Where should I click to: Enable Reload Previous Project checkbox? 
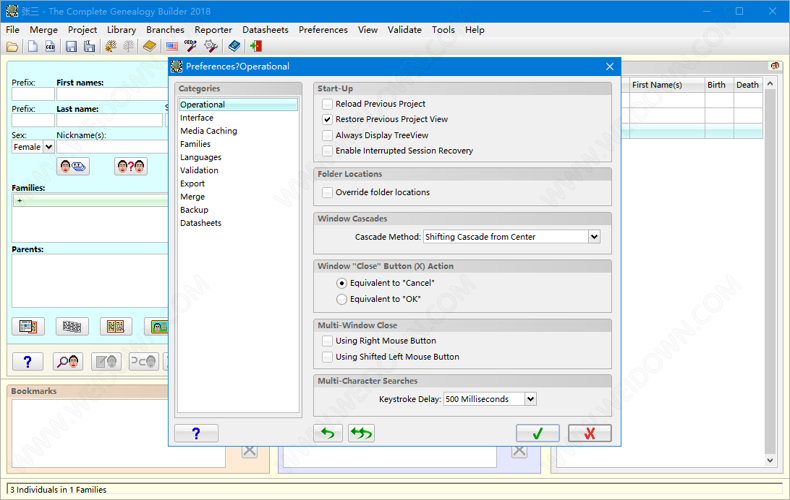(327, 104)
